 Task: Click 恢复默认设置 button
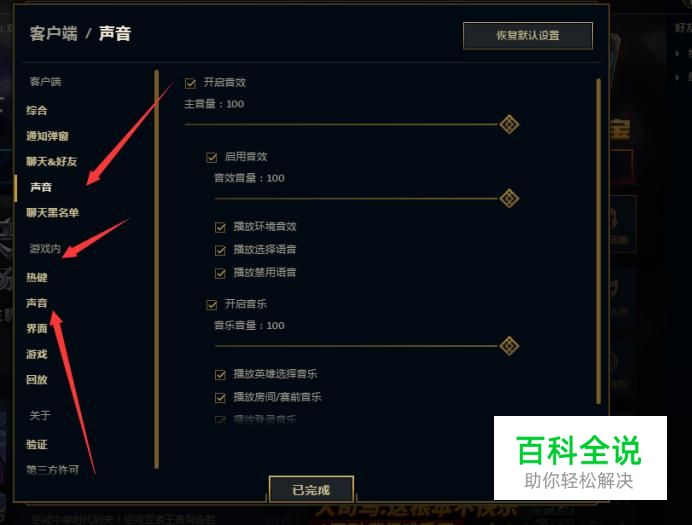pyautogui.click(x=528, y=35)
